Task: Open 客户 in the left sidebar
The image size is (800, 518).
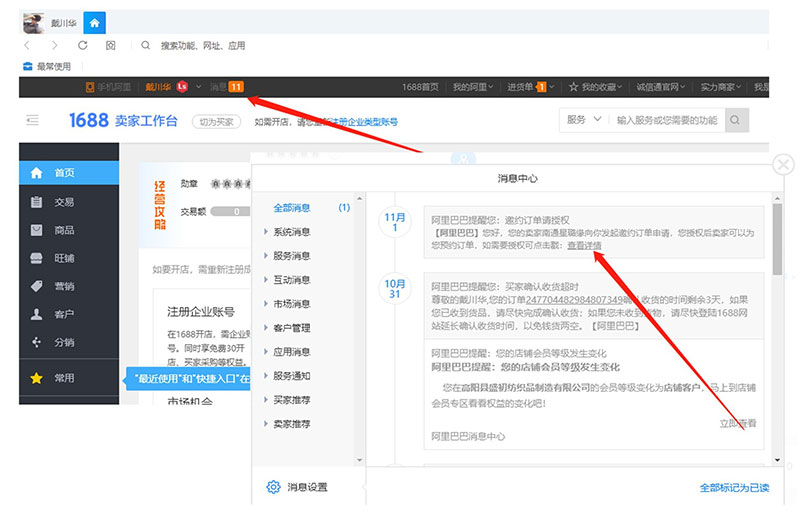Action: (69, 314)
